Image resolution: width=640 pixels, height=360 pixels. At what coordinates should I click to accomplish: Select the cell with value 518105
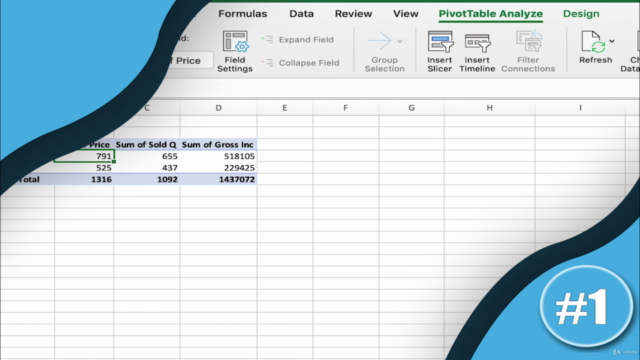218,156
